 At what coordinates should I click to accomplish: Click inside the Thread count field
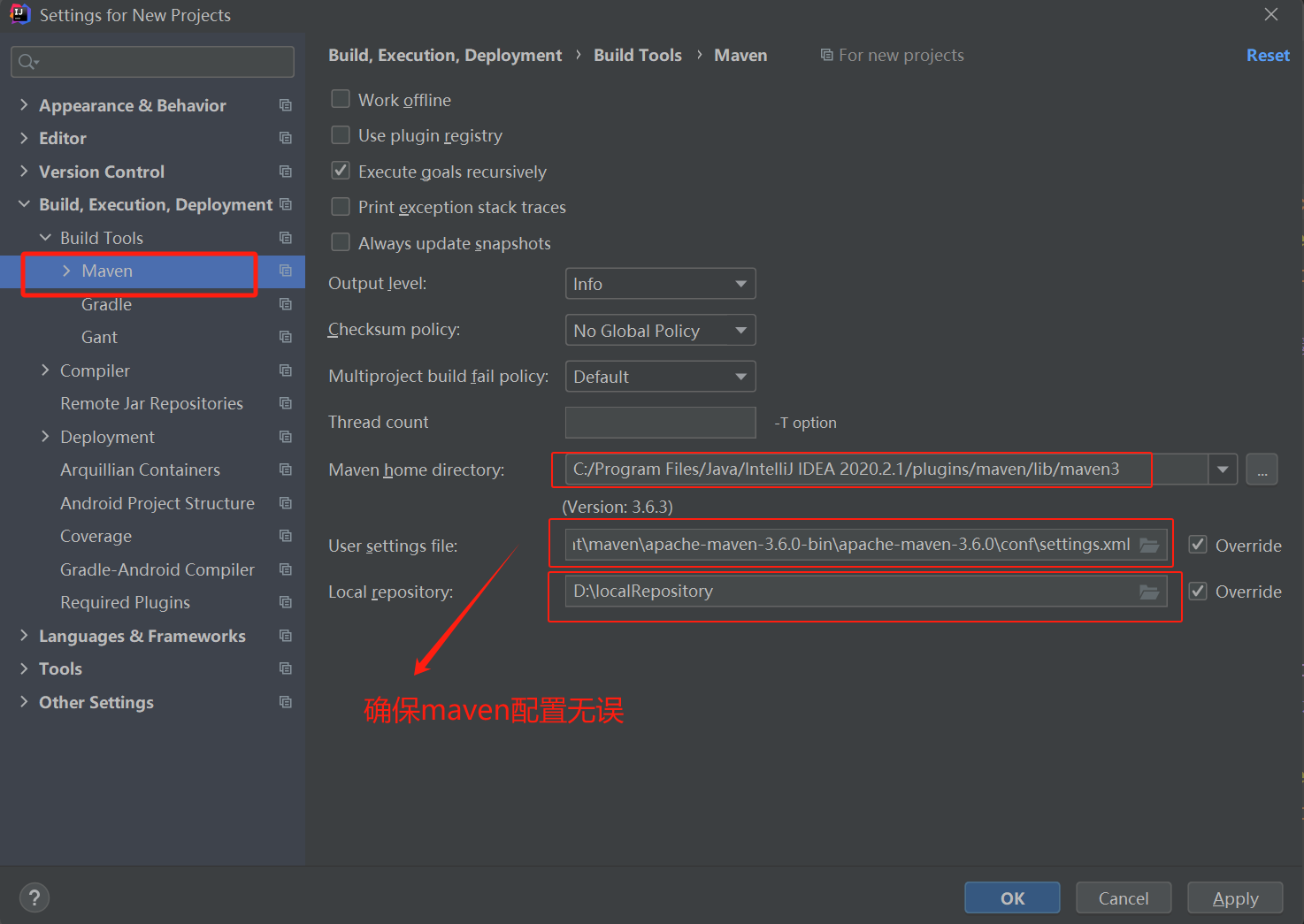pyautogui.click(x=660, y=422)
